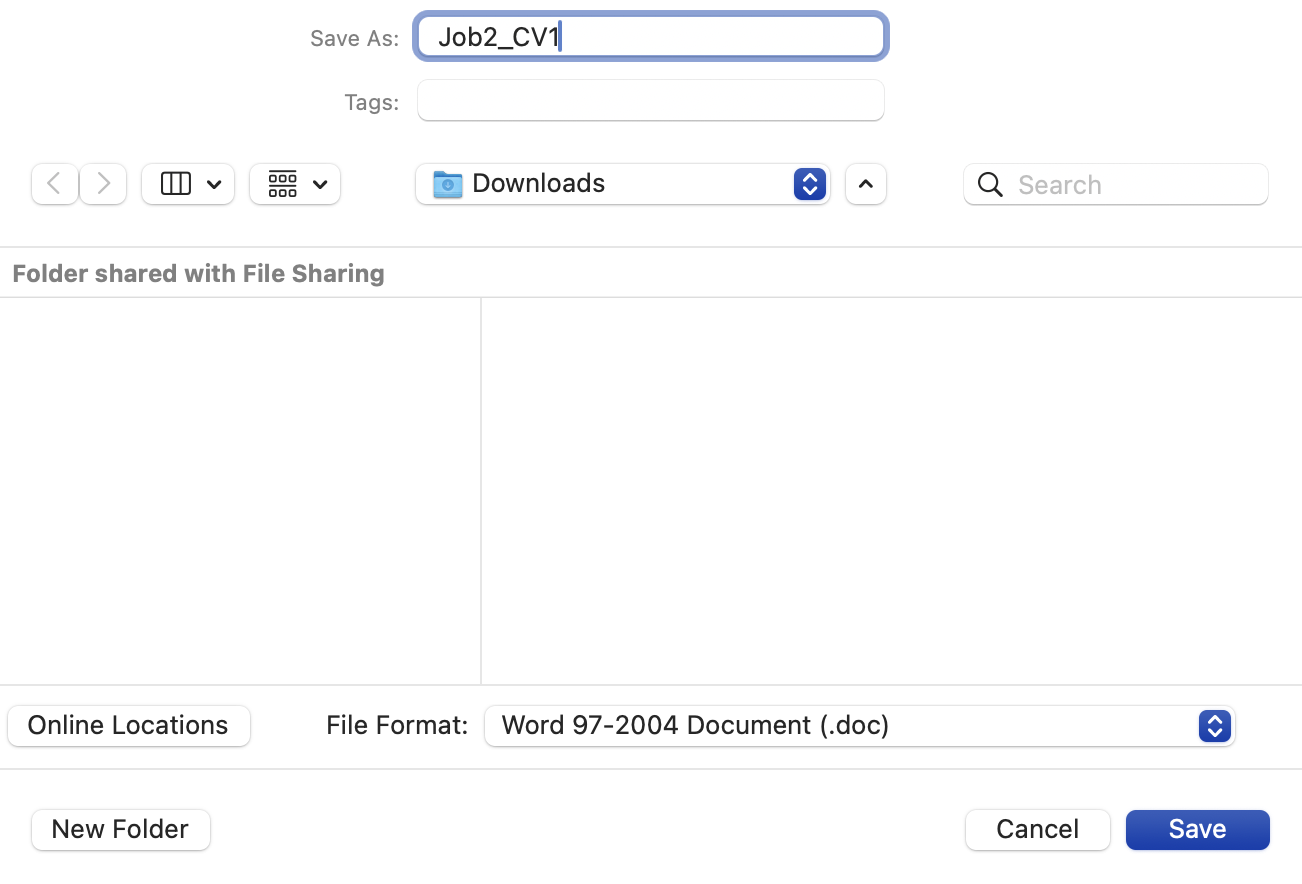The width and height of the screenshot is (1302, 884).
Task: Click the forward navigation arrow
Action: point(103,184)
